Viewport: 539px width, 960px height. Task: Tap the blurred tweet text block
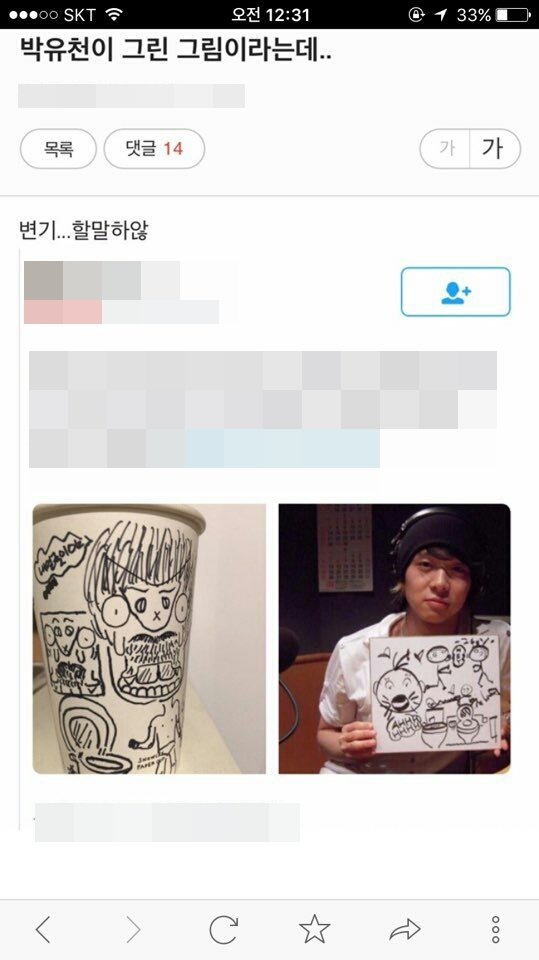pos(263,410)
